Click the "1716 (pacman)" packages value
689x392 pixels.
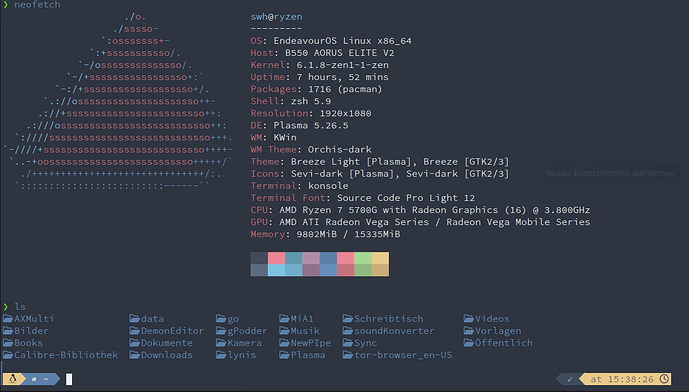tap(345, 89)
